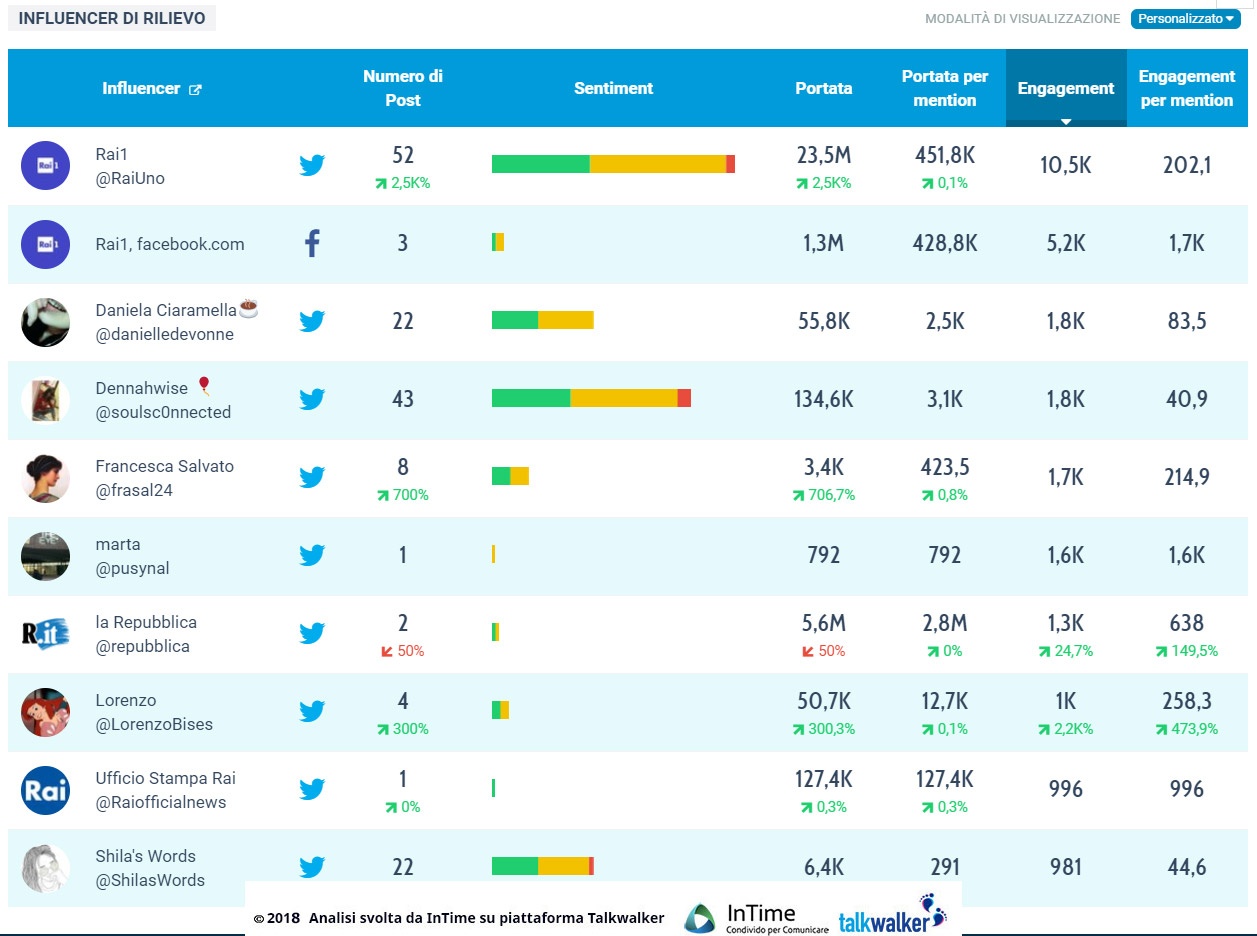Click Twitter icon for Francesca Salvato
Viewport: 1257px width, 936px height.
pos(312,477)
